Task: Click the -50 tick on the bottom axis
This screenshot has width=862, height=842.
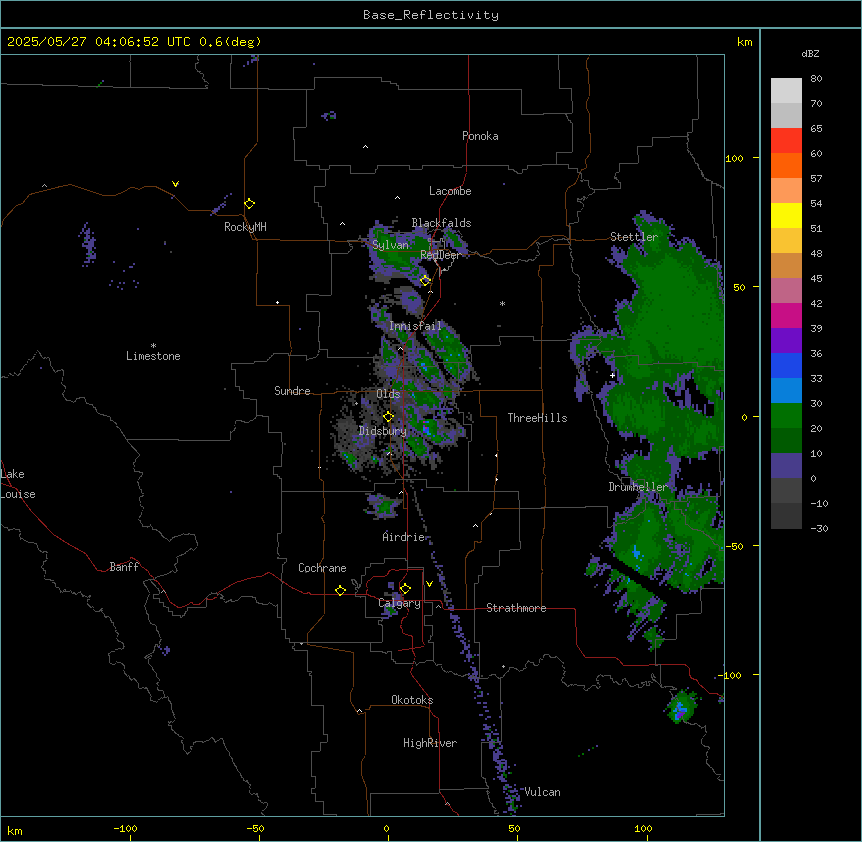Action: click(x=255, y=828)
